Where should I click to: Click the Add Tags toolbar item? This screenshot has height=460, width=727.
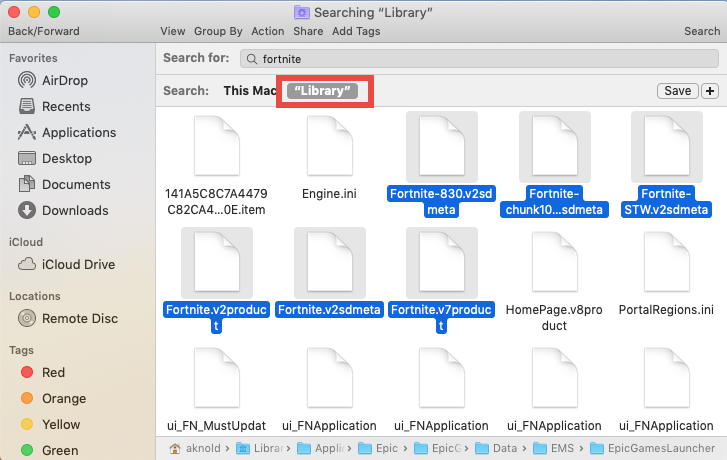pos(356,31)
